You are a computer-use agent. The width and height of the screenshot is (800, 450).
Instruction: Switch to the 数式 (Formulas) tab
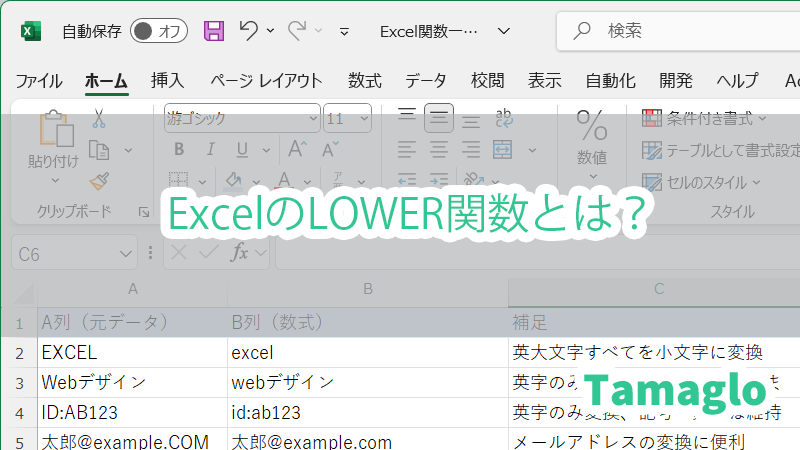point(364,81)
